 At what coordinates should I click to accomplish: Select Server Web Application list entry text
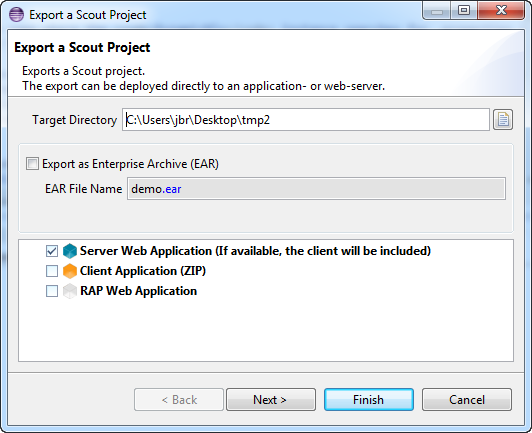tap(255, 251)
